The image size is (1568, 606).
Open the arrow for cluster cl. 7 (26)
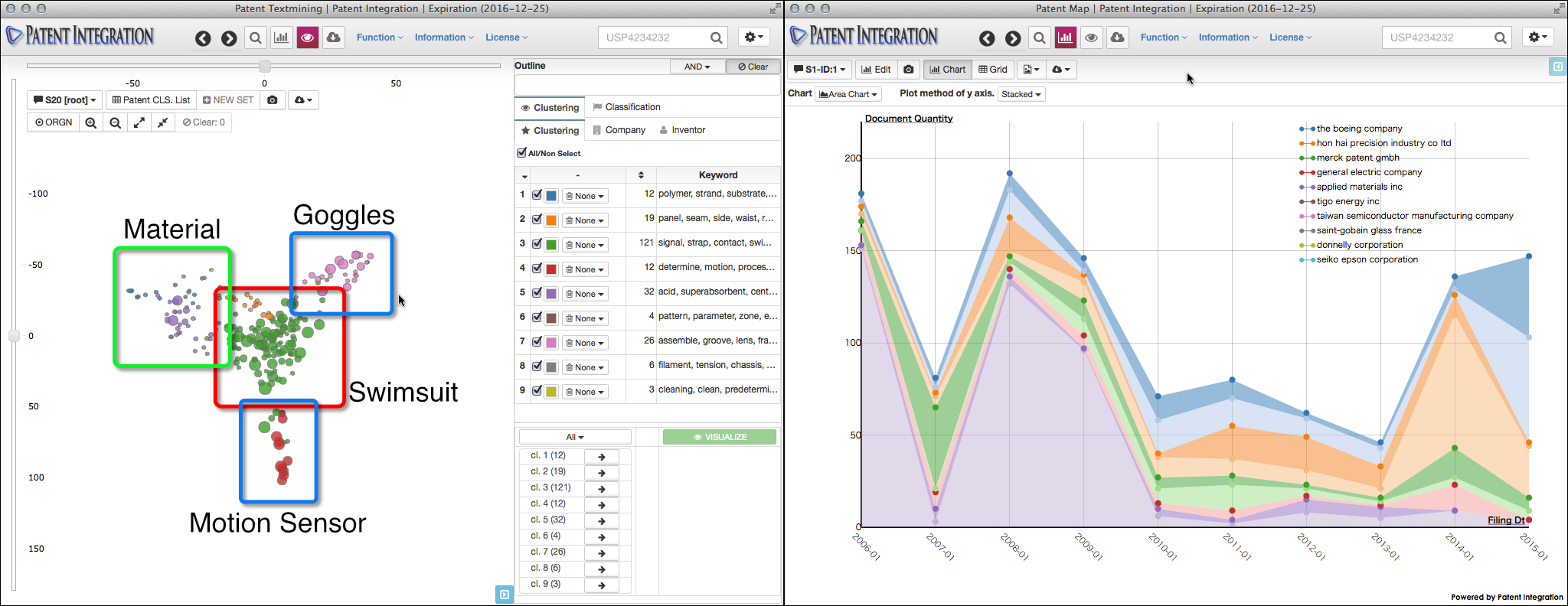click(x=602, y=553)
